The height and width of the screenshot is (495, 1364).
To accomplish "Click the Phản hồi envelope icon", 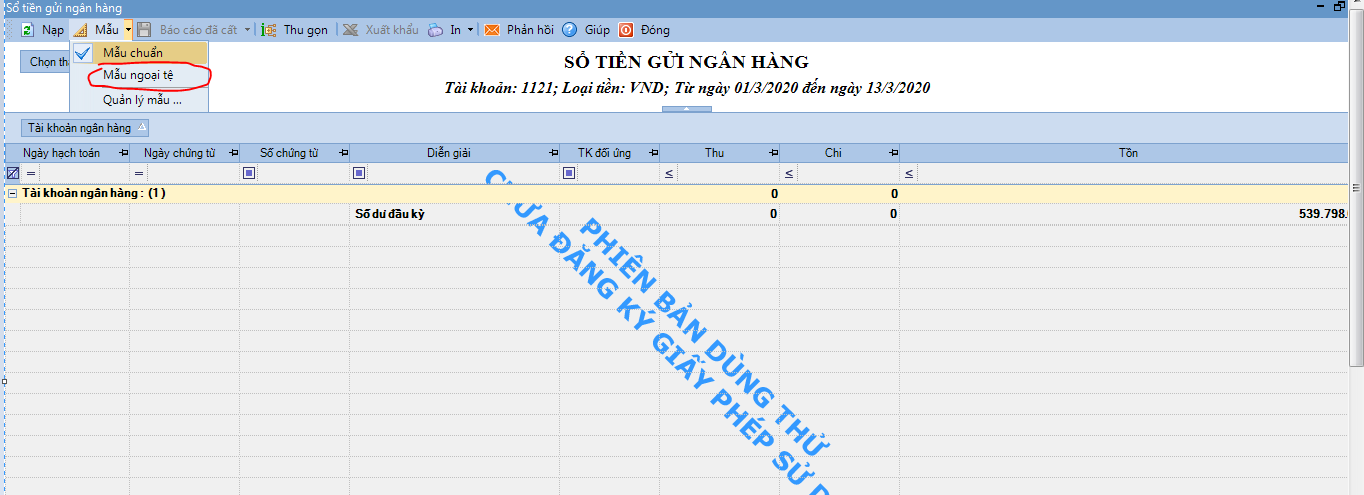I will click(492, 30).
